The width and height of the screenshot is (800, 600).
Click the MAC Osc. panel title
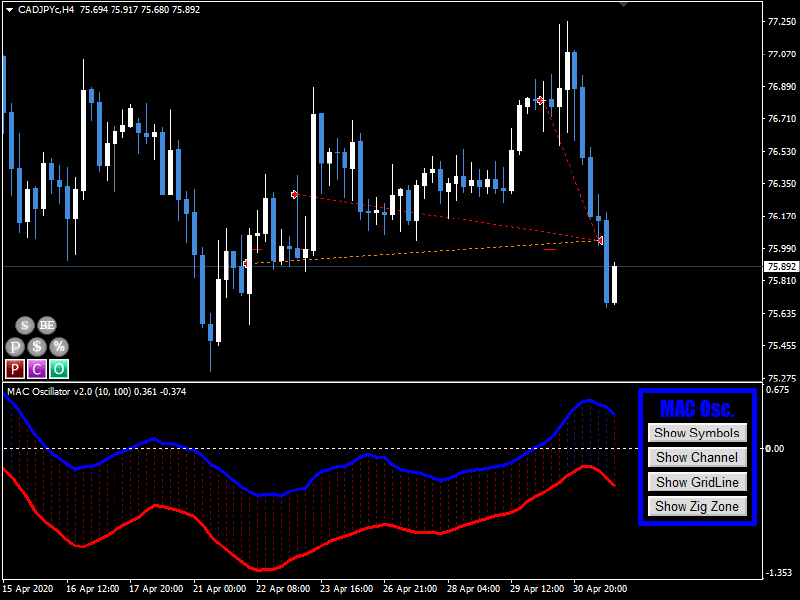pyautogui.click(x=697, y=408)
